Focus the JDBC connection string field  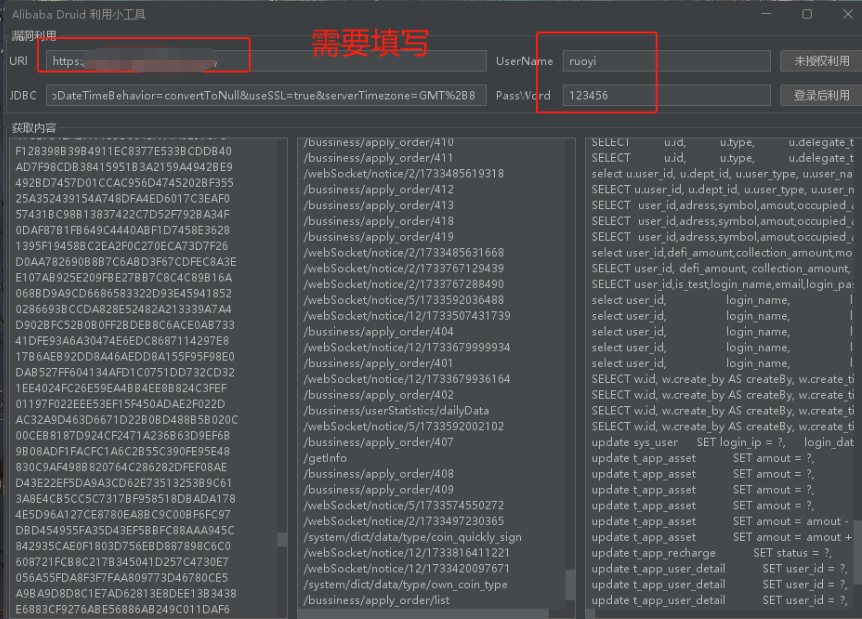(x=266, y=95)
